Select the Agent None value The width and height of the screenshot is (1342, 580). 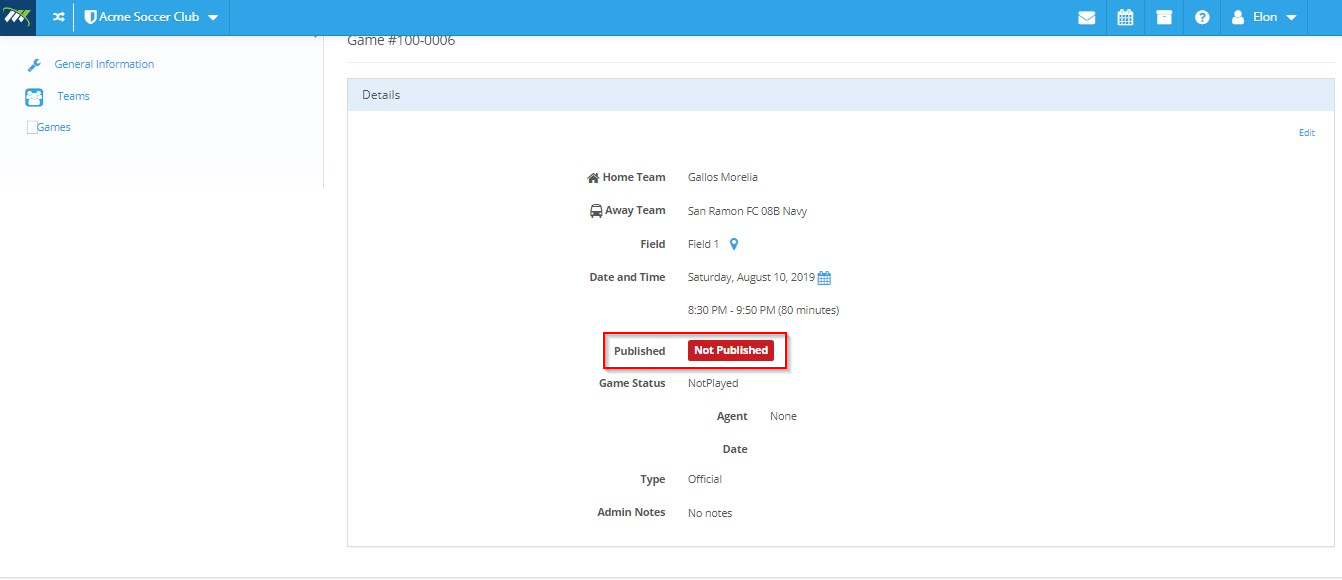tap(783, 416)
